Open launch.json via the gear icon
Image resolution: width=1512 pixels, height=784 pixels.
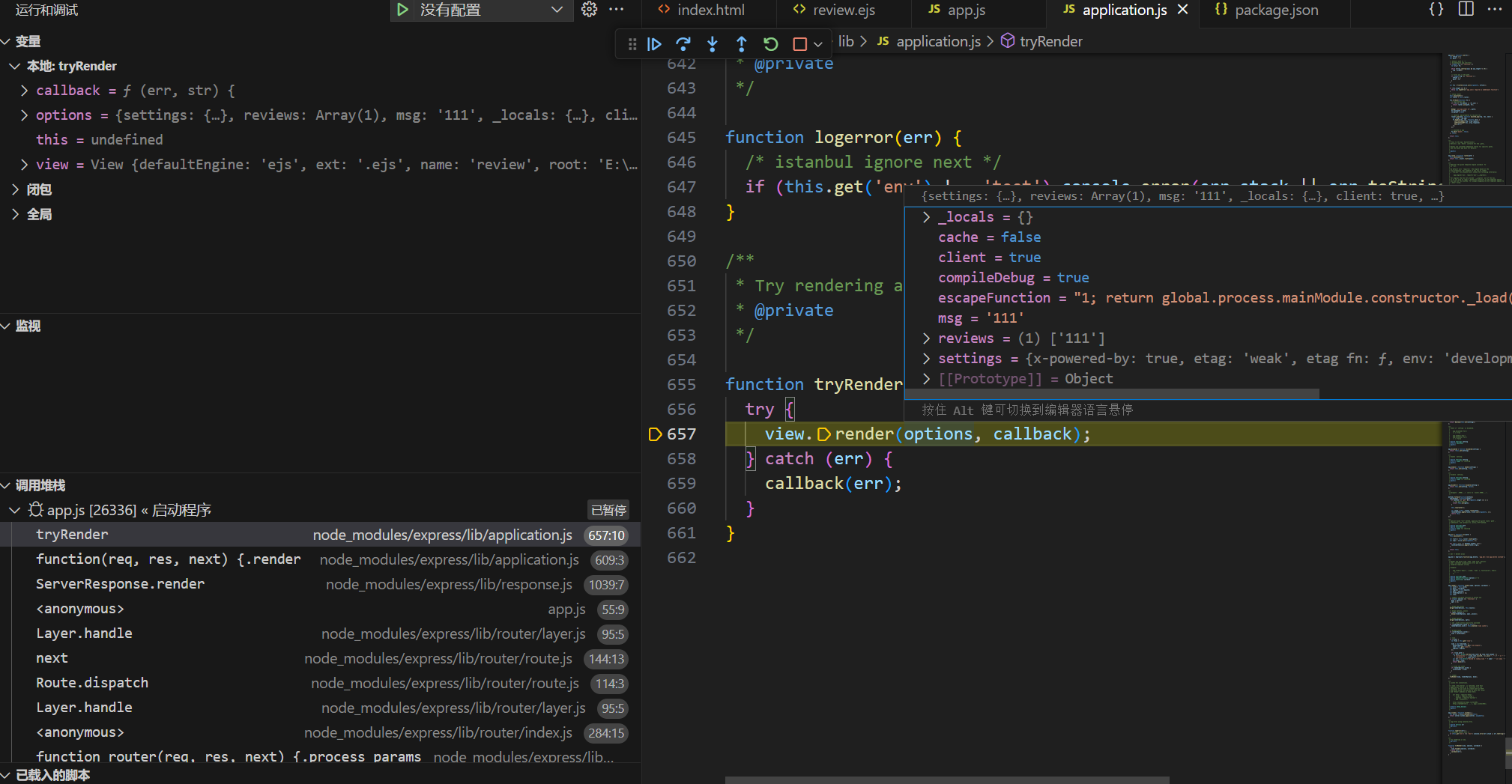[590, 10]
